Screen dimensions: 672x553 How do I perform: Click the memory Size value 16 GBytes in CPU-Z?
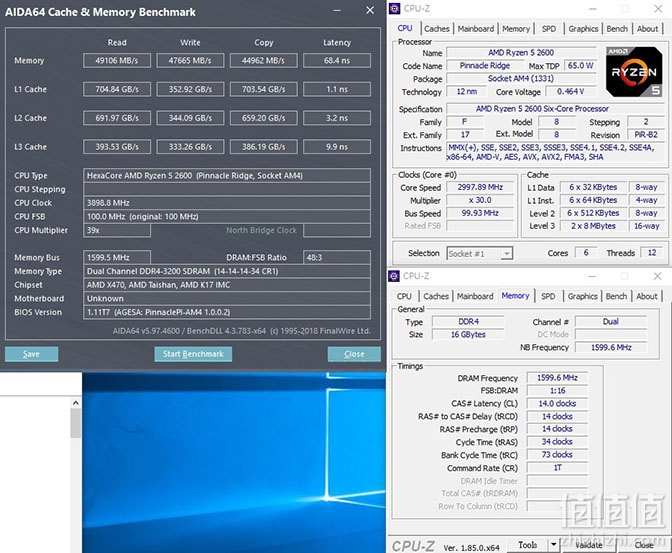click(x=468, y=334)
